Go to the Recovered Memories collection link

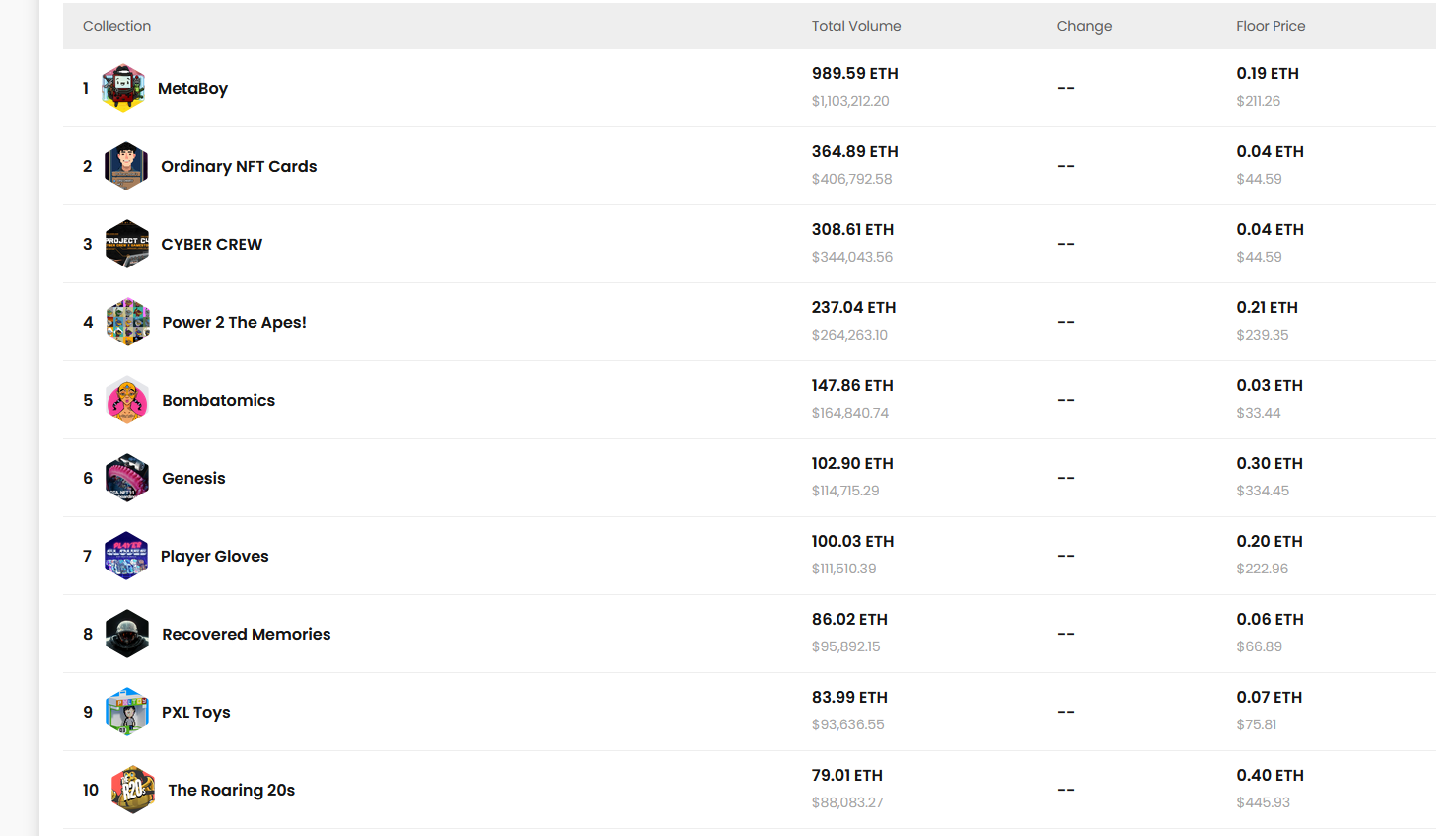tap(246, 634)
